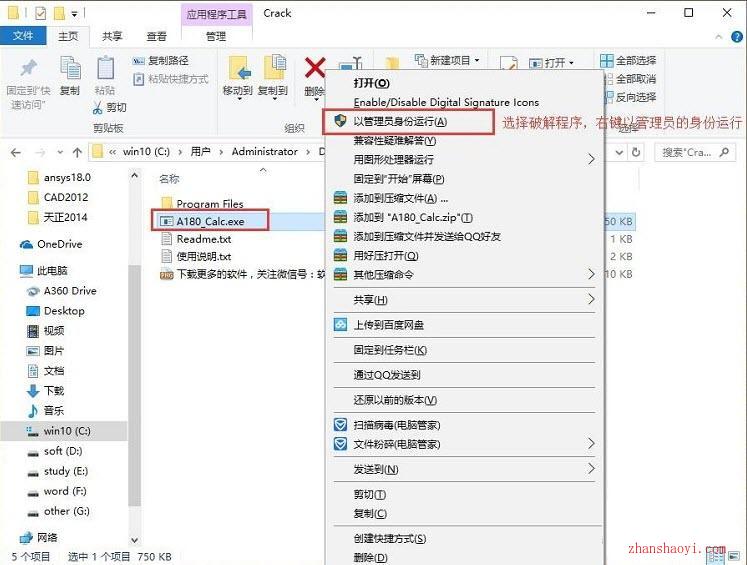Click Select All in ribbon
Viewport: 747px width, 565px height.
(628, 61)
